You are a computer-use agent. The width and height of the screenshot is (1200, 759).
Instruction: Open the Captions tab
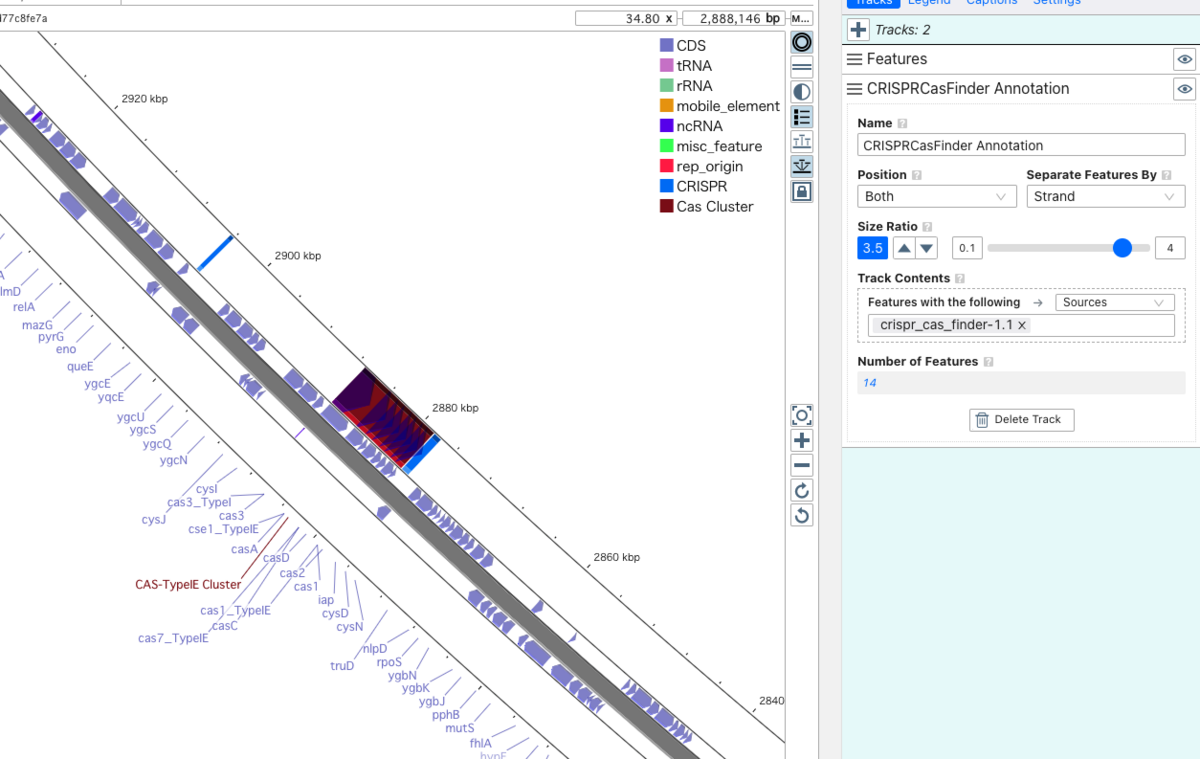(x=992, y=3)
